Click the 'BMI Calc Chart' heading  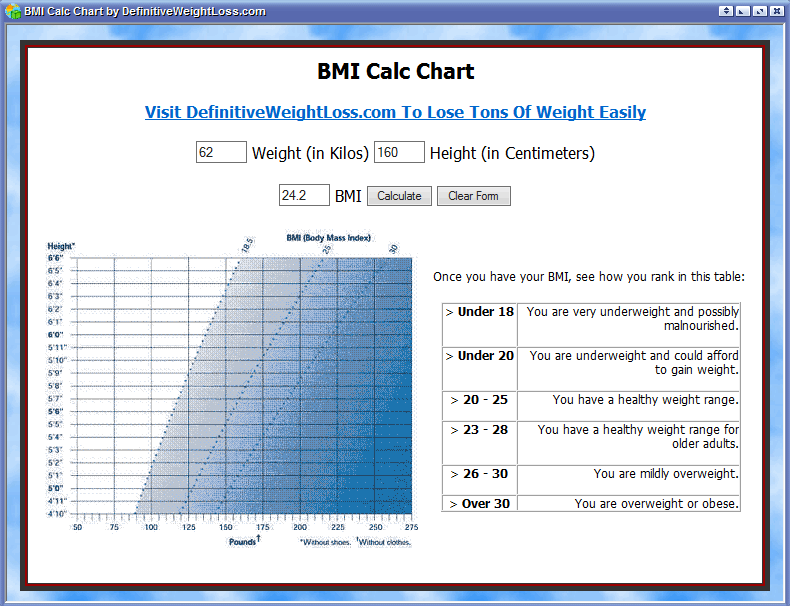396,71
